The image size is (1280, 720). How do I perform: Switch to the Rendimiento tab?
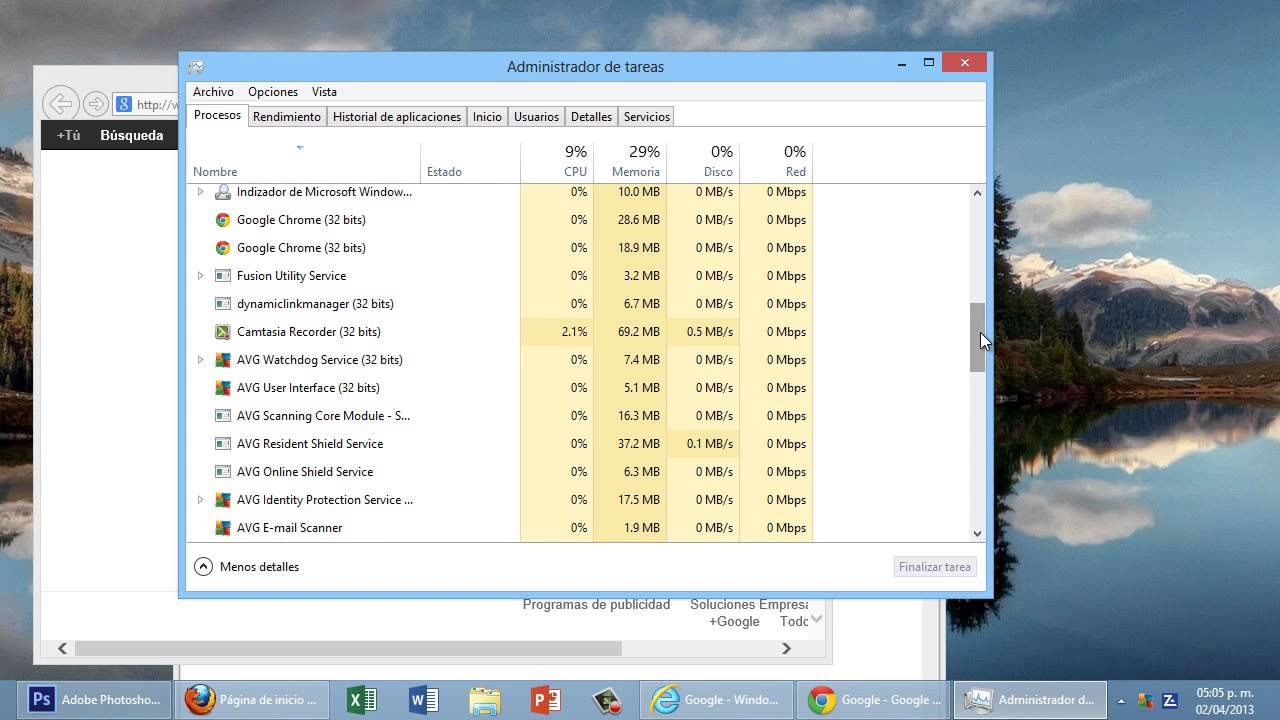click(x=287, y=117)
